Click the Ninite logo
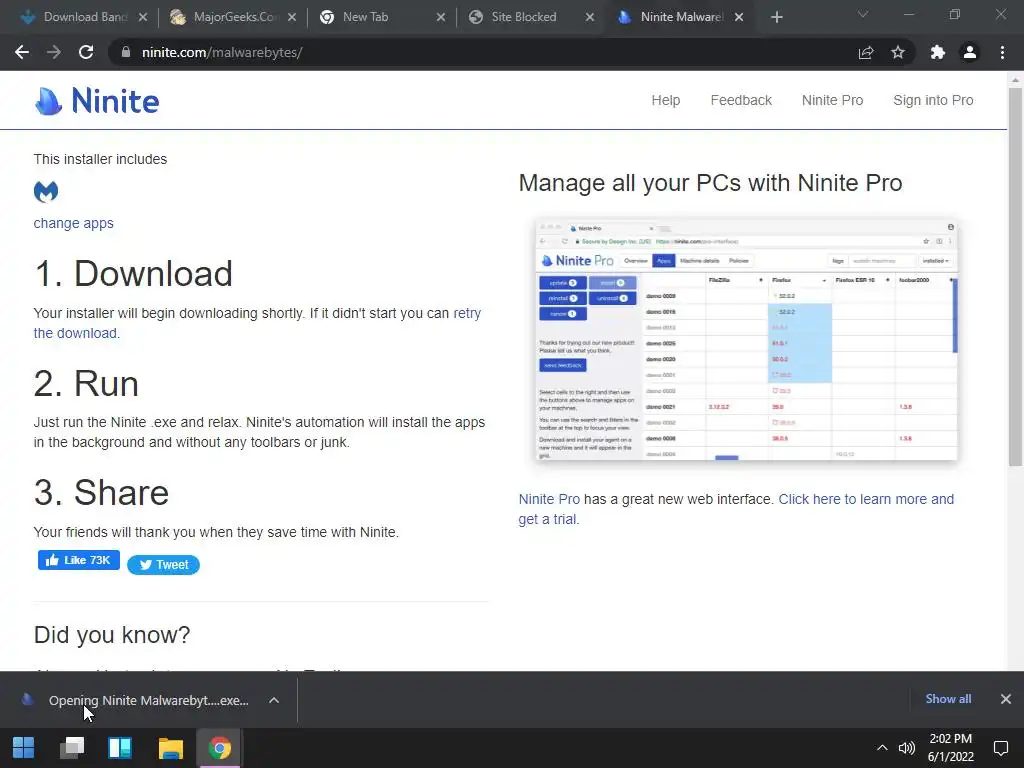 pos(97,101)
